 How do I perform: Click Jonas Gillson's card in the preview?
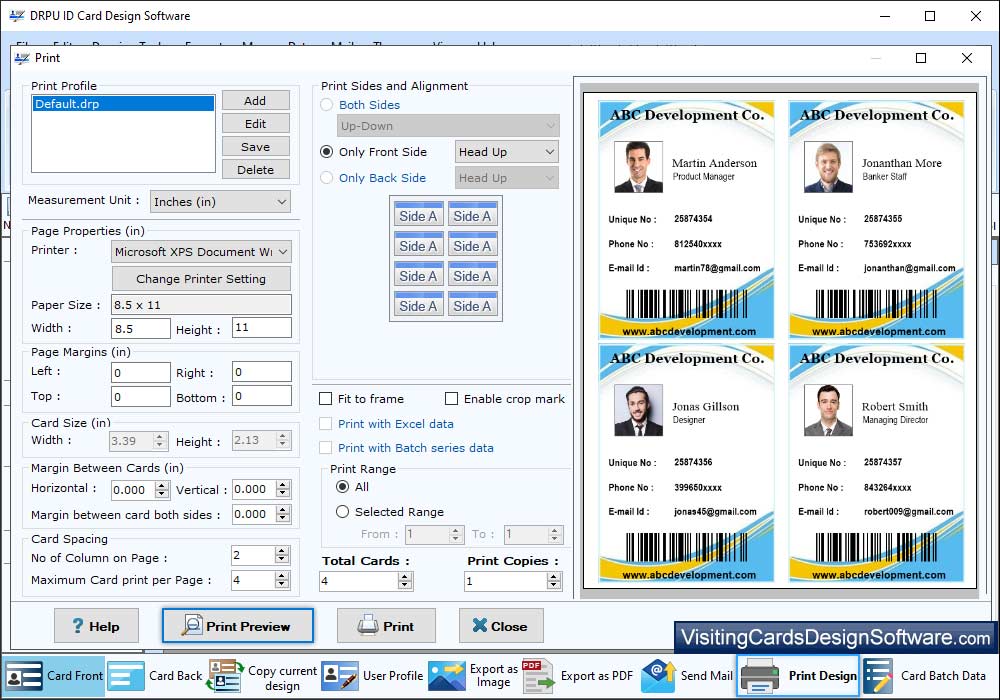pyautogui.click(x=687, y=463)
